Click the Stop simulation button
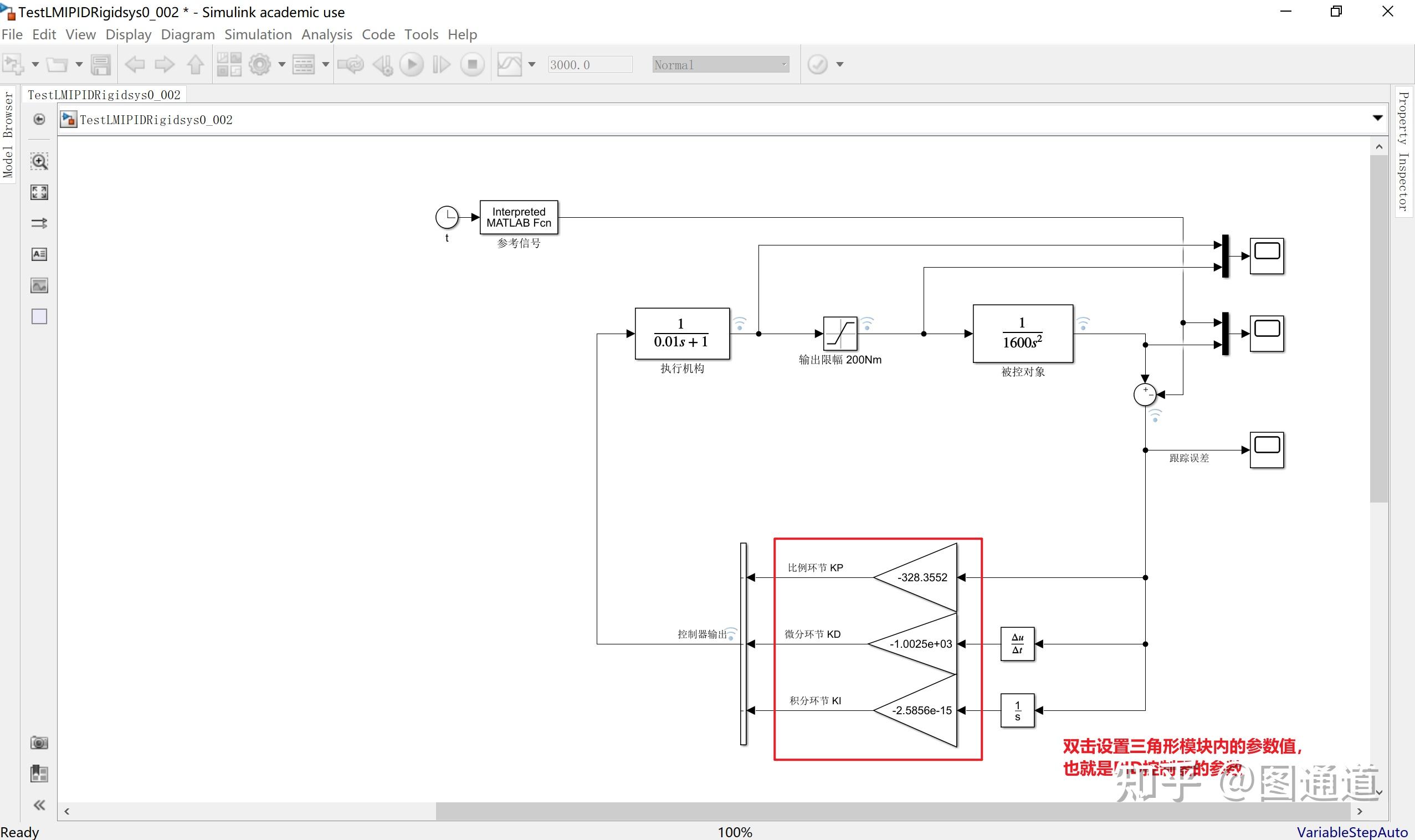 click(x=472, y=64)
